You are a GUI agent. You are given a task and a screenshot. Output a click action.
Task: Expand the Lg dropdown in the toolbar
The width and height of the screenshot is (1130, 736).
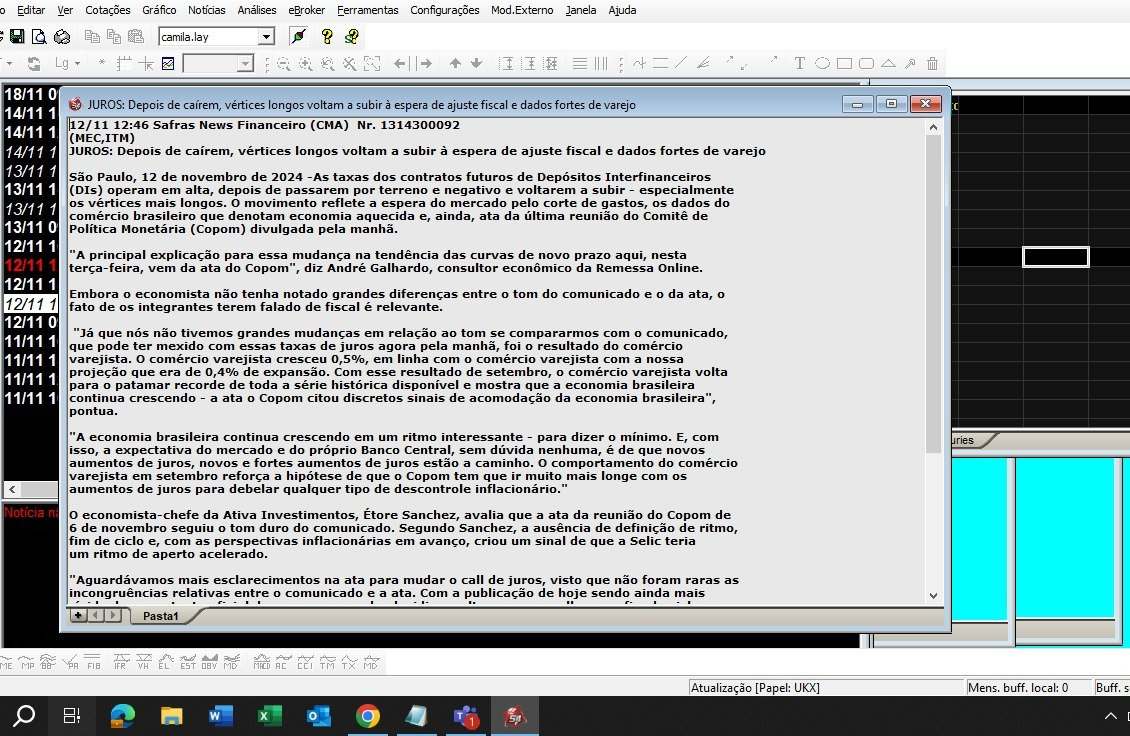coord(76,63)
